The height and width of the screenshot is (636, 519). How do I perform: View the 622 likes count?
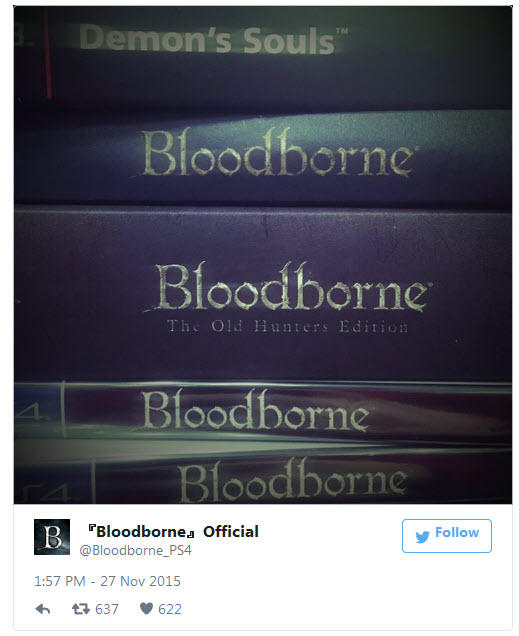(170, 609)
